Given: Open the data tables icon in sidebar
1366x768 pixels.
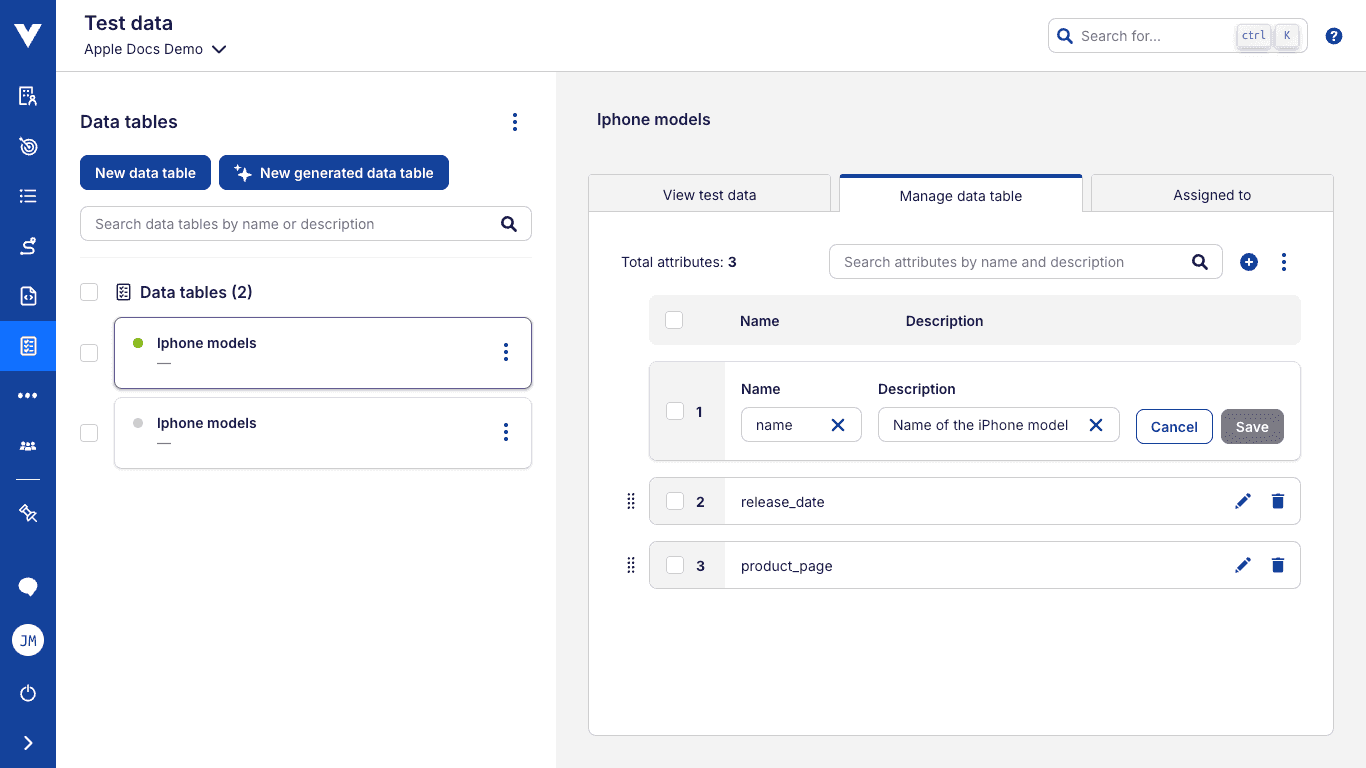Looking at the screenshot, I should [x=27, y=346].
